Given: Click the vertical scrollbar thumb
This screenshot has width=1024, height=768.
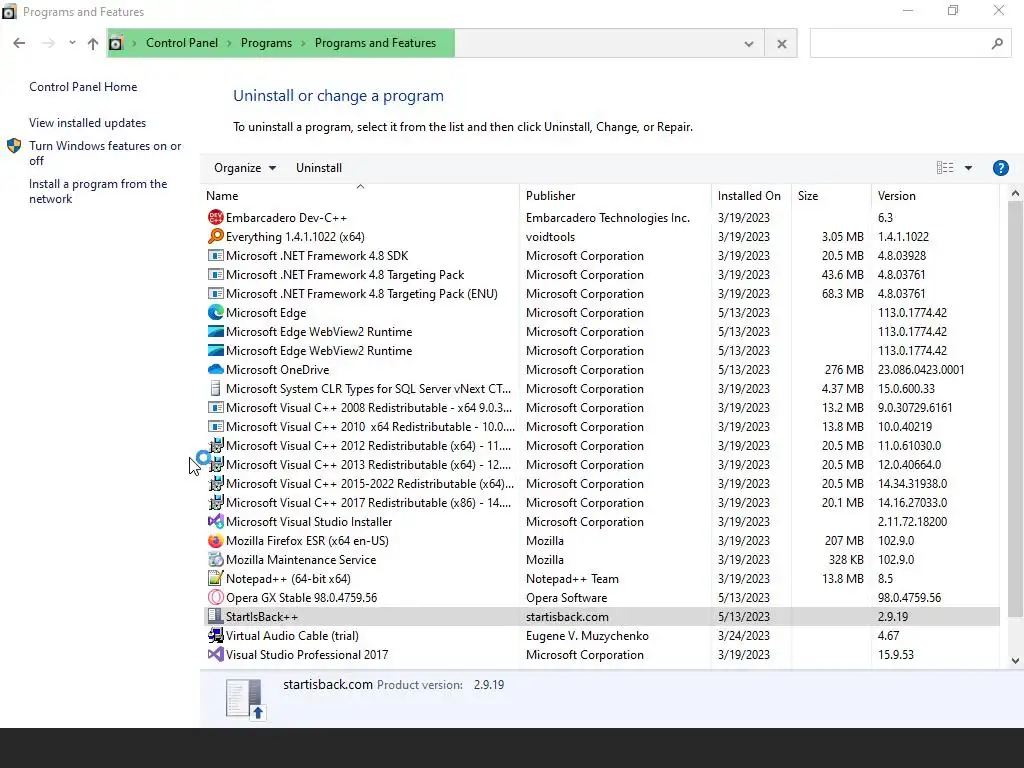Looking at the screenshot, I should point(1015,409).
